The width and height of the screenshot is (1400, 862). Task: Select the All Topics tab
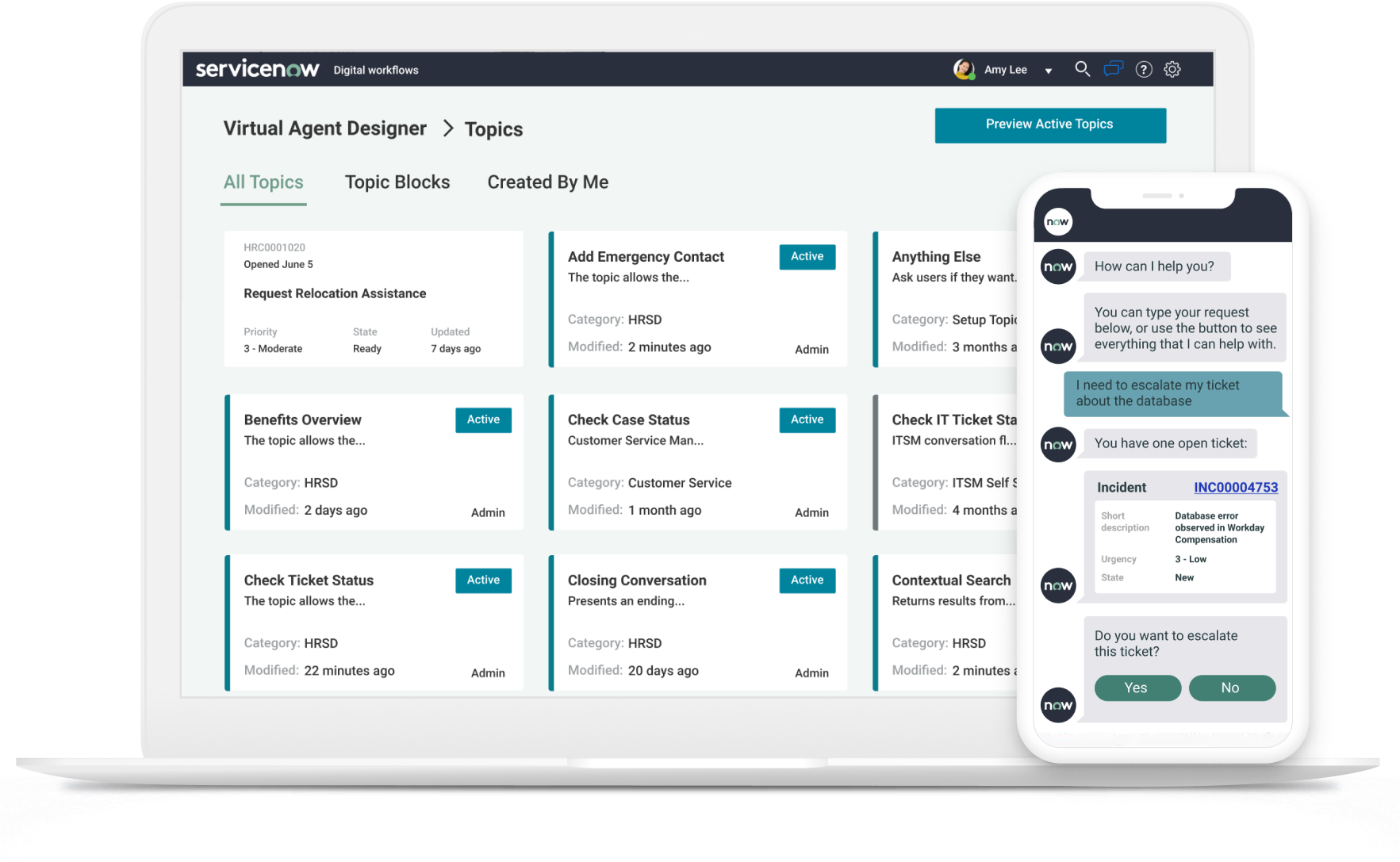click(263, 182)
